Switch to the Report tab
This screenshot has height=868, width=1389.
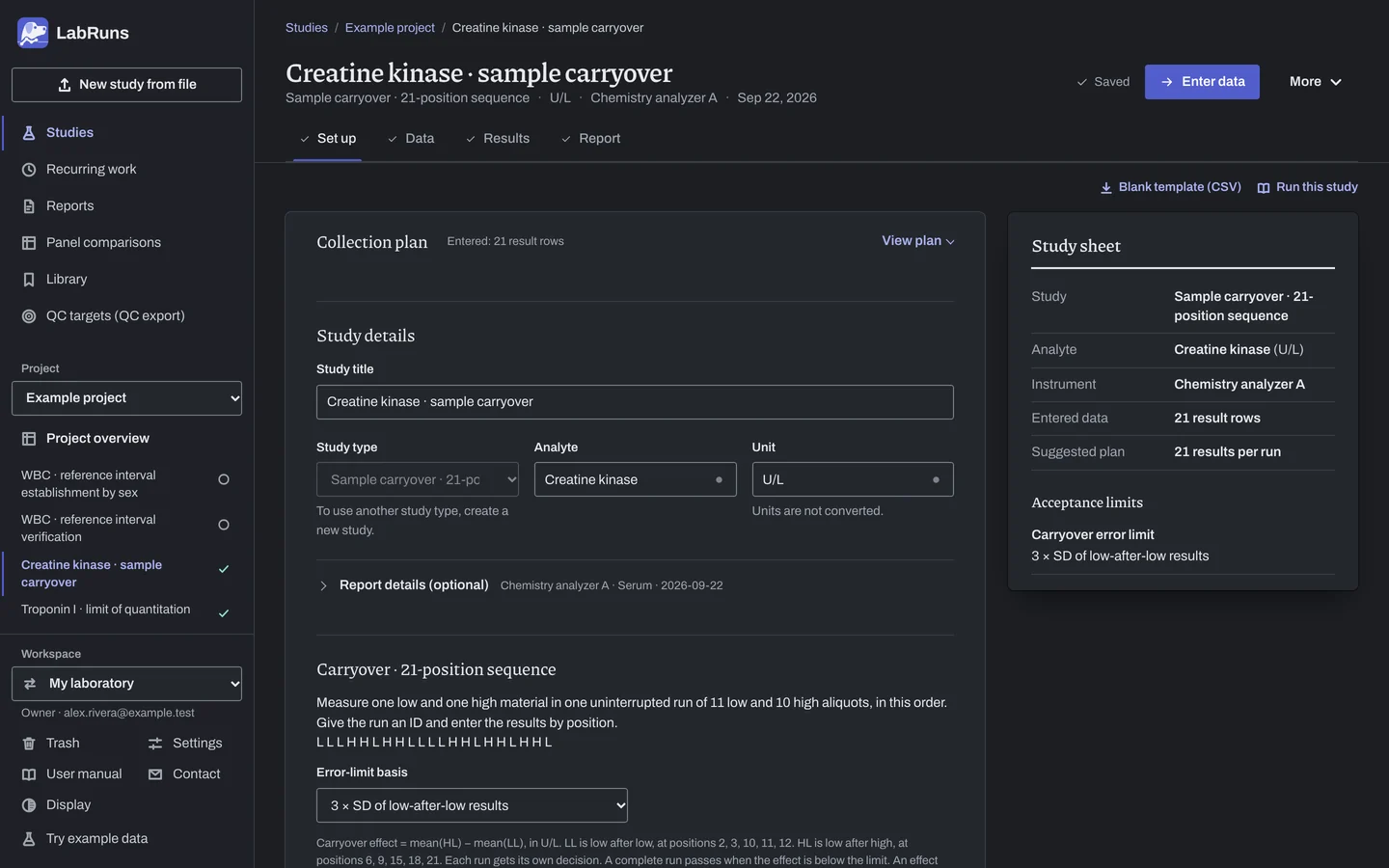pyautogui.click(x=590, y=139)
